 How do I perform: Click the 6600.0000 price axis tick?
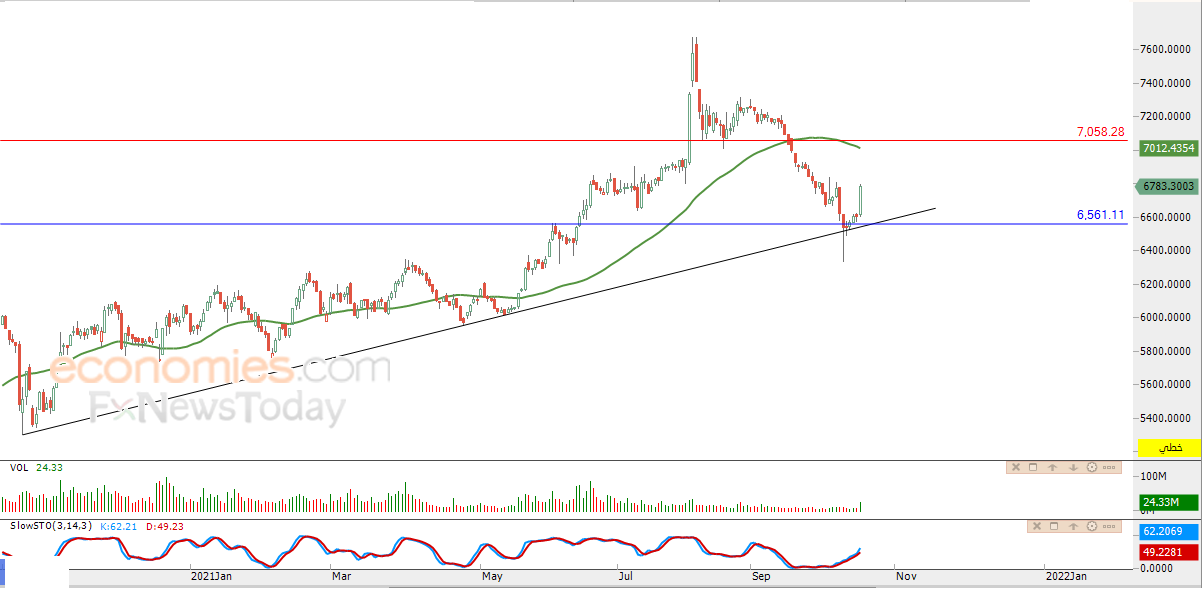(x=1164, y=217)
